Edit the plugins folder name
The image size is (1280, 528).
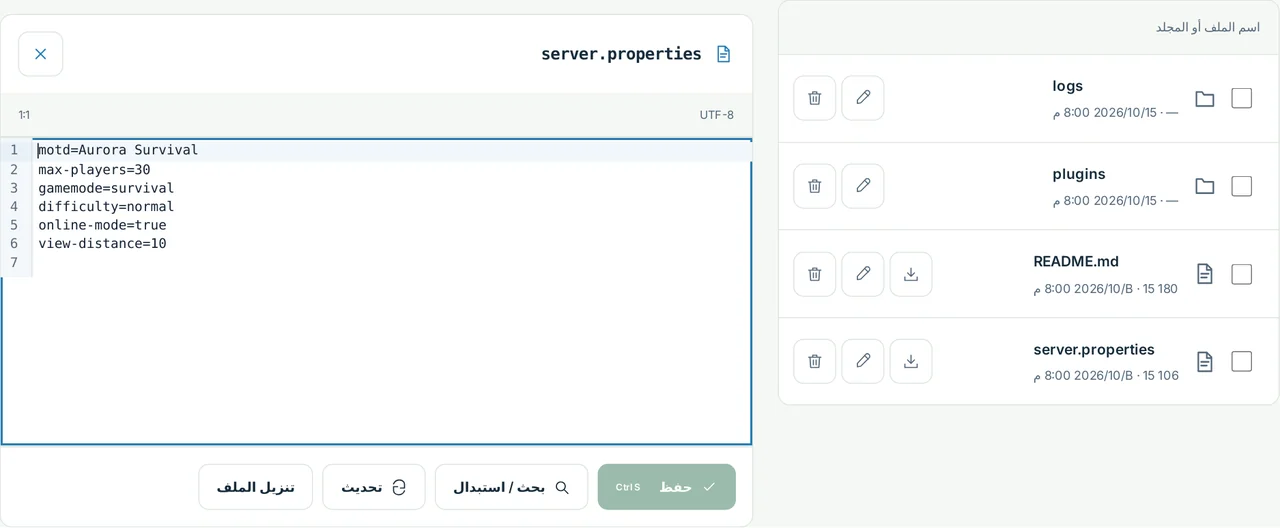[863, 186]
